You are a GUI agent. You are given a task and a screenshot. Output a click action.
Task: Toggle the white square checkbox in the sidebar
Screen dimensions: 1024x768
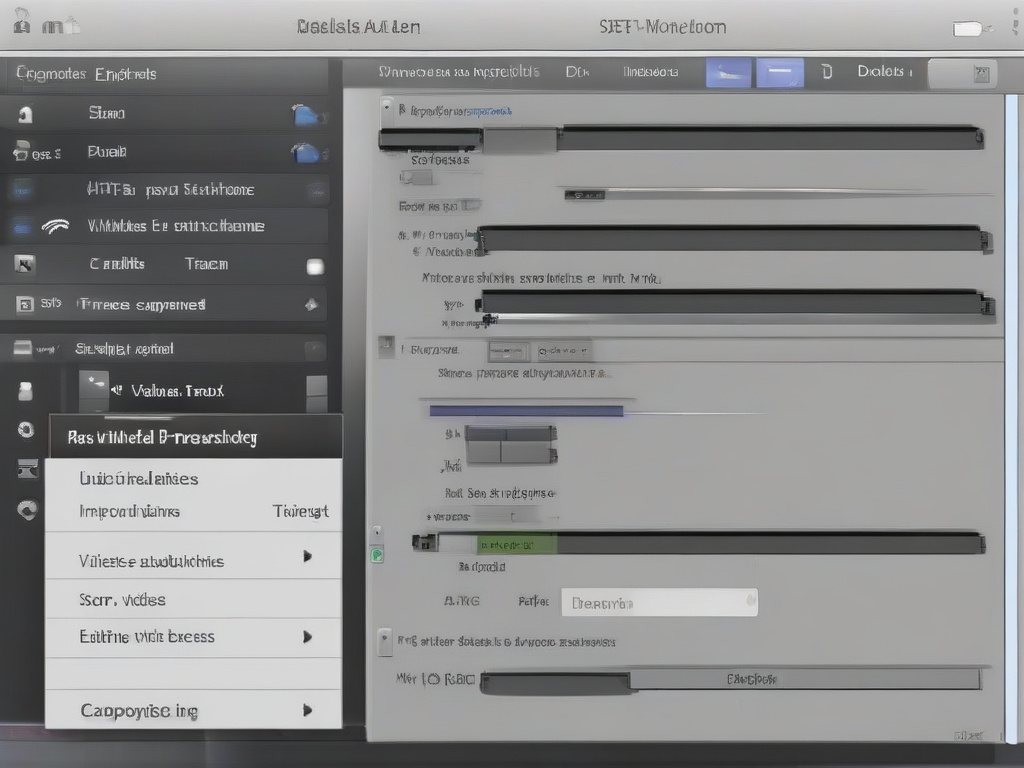pyautogui.click(x=315, y=266)
